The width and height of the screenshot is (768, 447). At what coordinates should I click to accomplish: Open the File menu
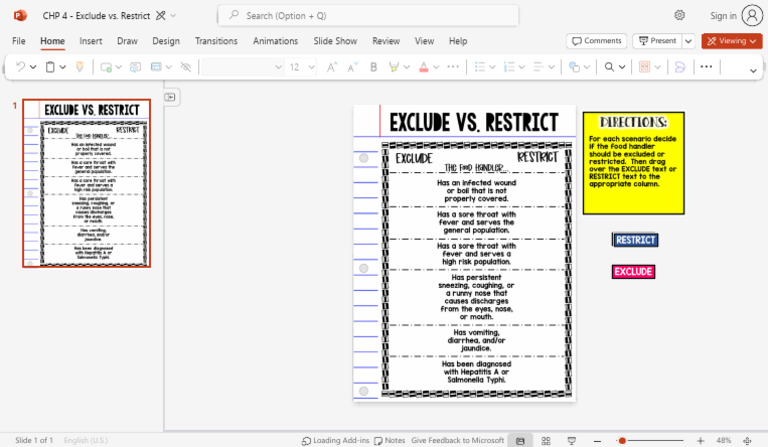(x=19, y=41)
